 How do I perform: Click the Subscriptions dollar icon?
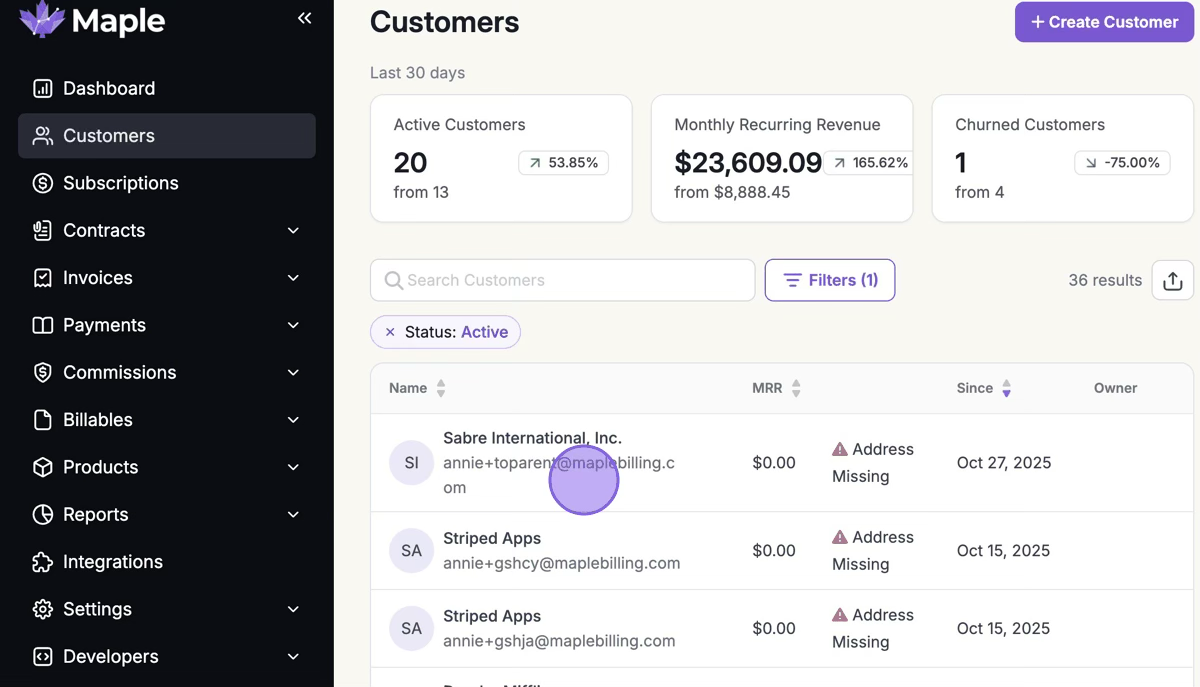42,183
